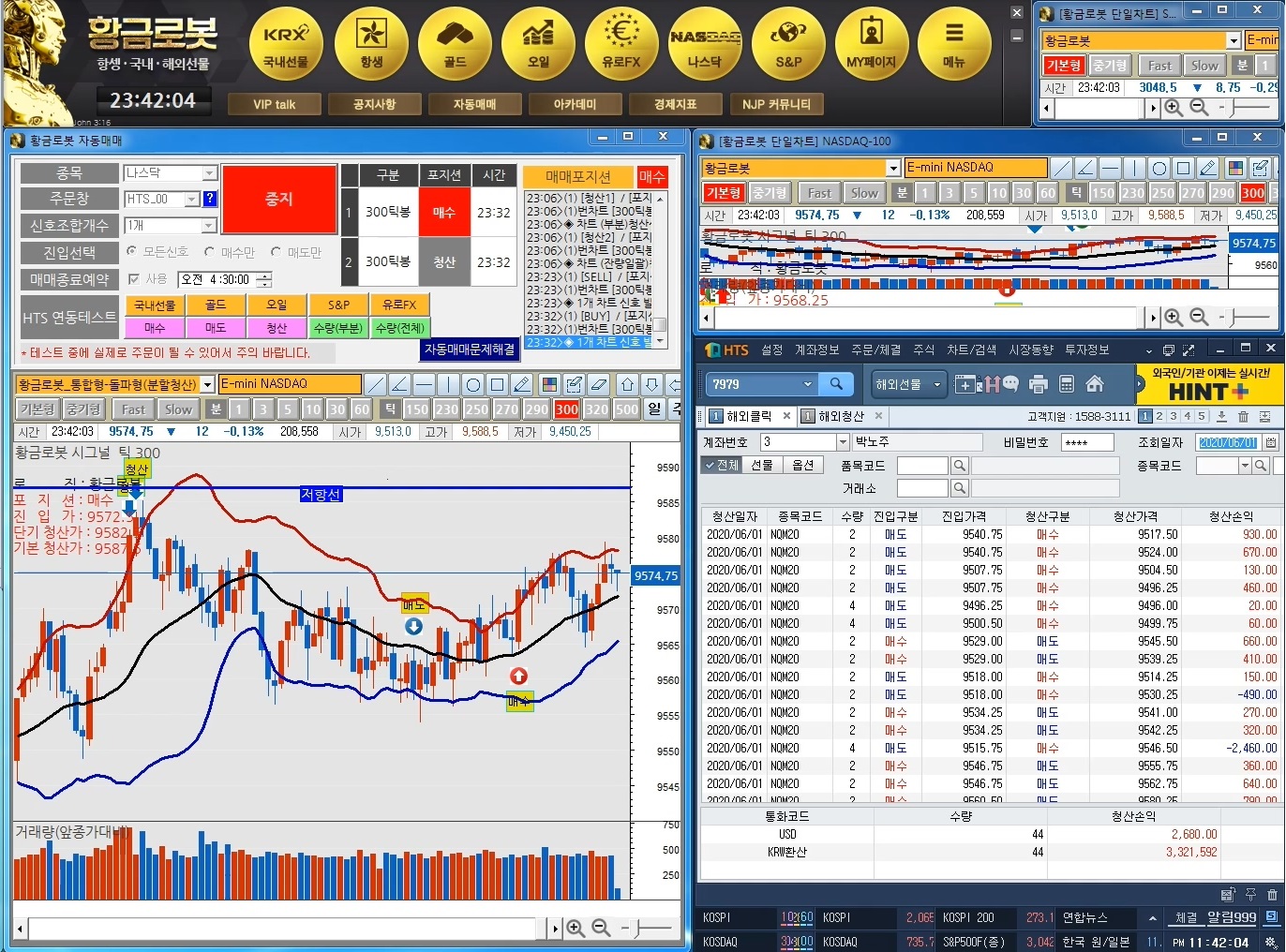Click the printer icon in HTS toolbar
The height and width of the screenshot is (952, 1286).
pyautogui.click(x=1038, y=383)
